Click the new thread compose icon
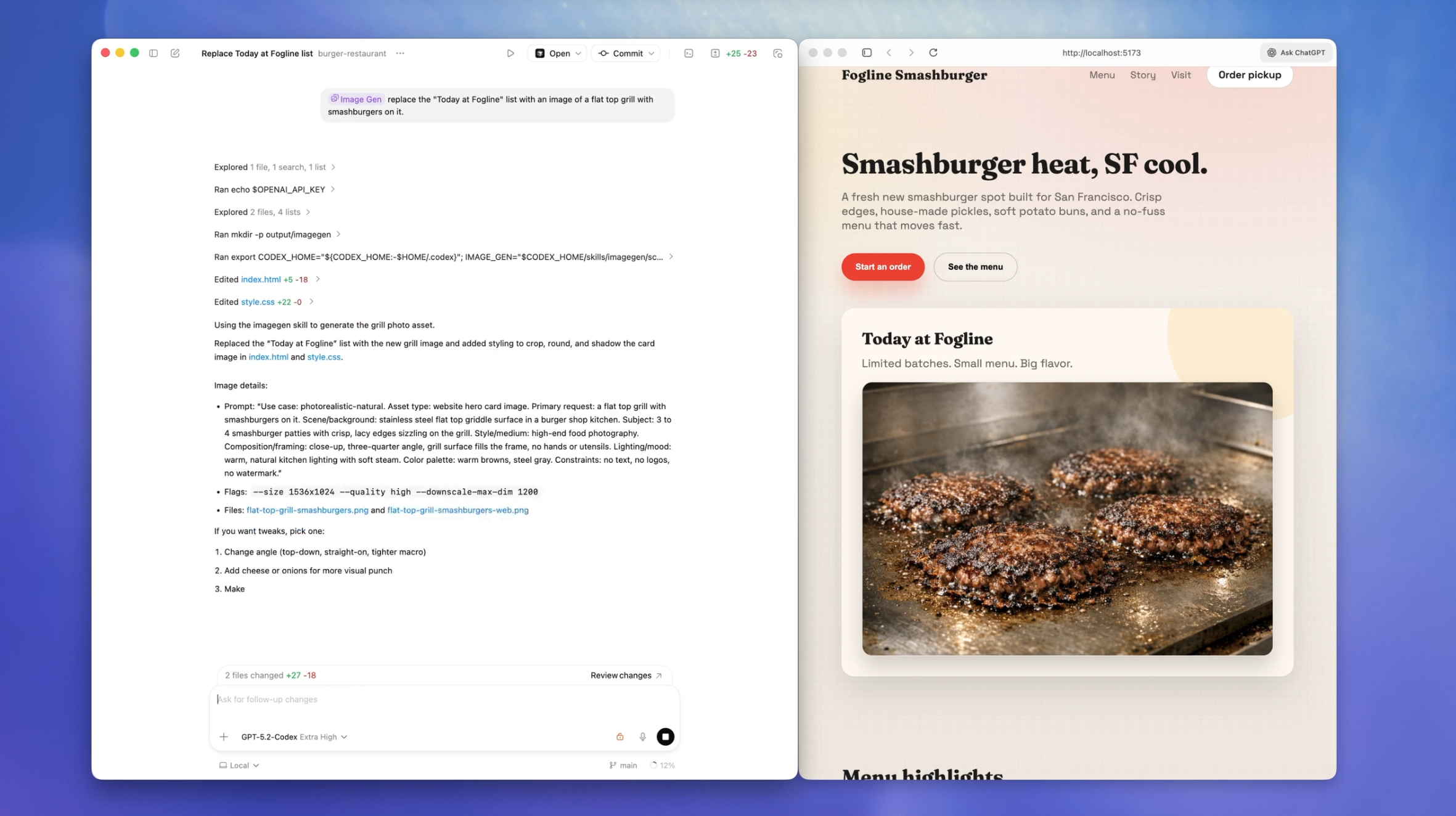The image size is (1456, 816). pos(175,53)
